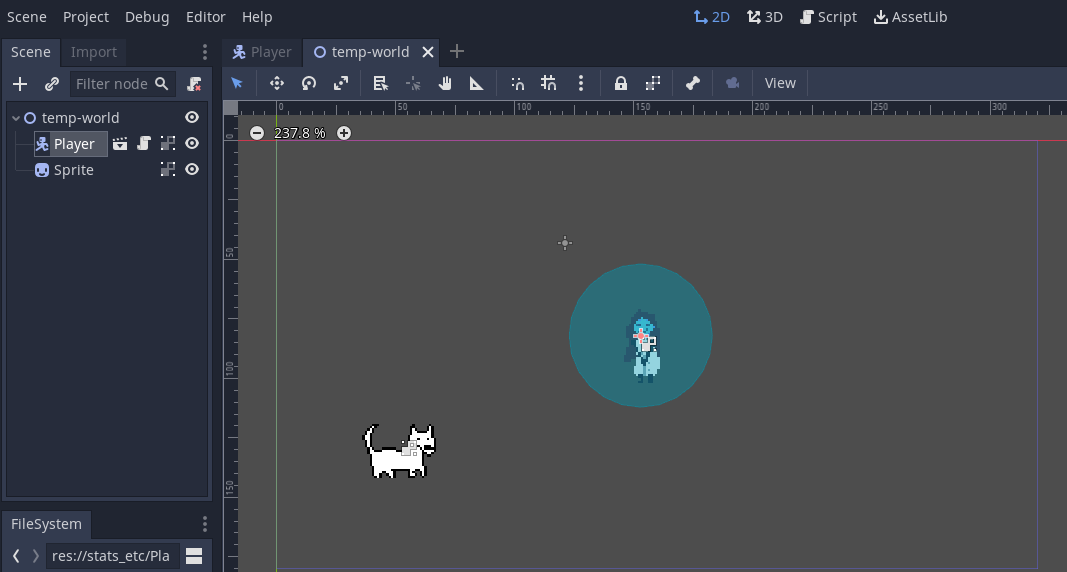Close the temp-world scene tab
The image size is (1067, 572).
tap(428, 52)
